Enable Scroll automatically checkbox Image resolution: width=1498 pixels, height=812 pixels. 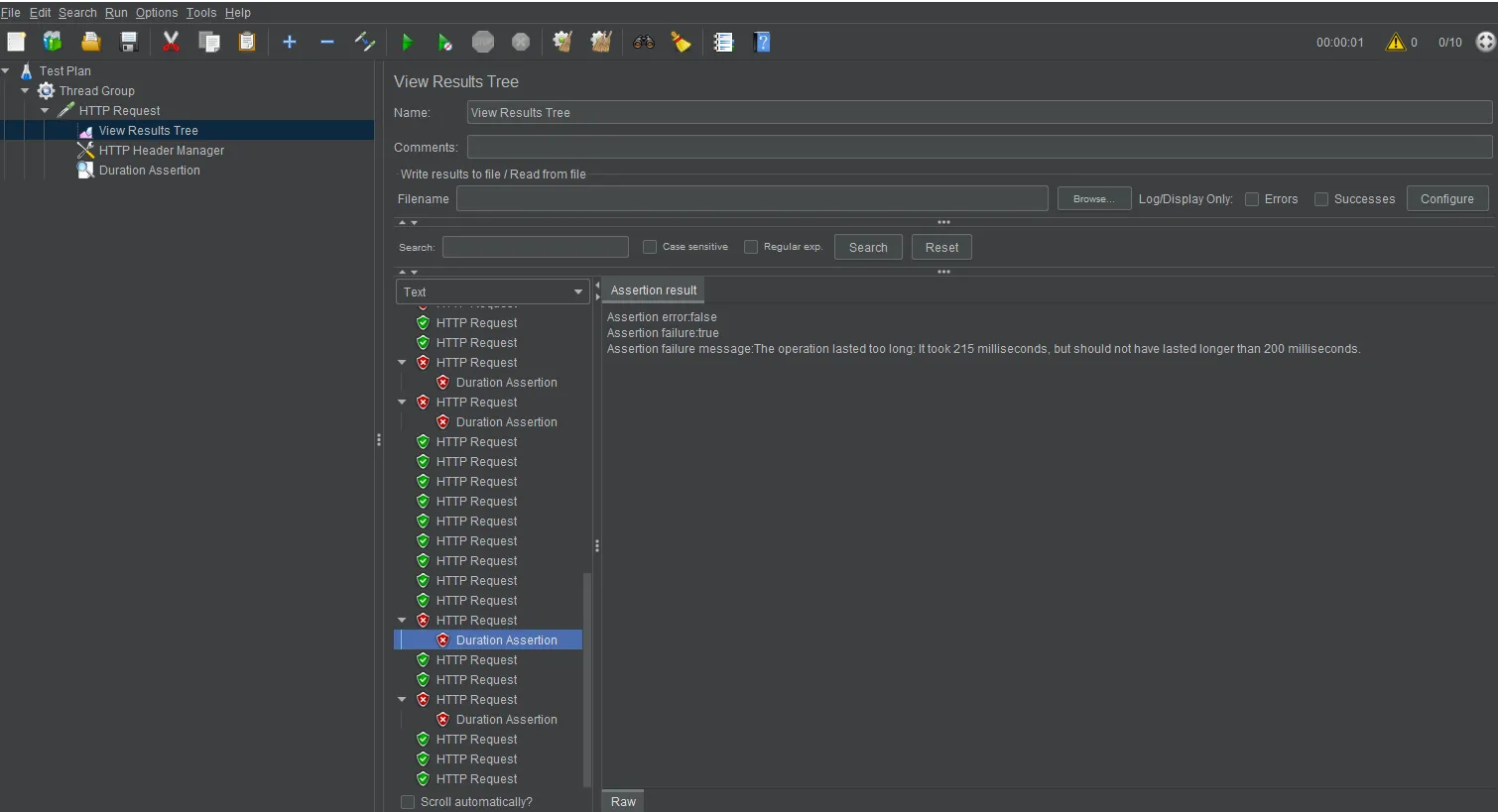(408, 802)
